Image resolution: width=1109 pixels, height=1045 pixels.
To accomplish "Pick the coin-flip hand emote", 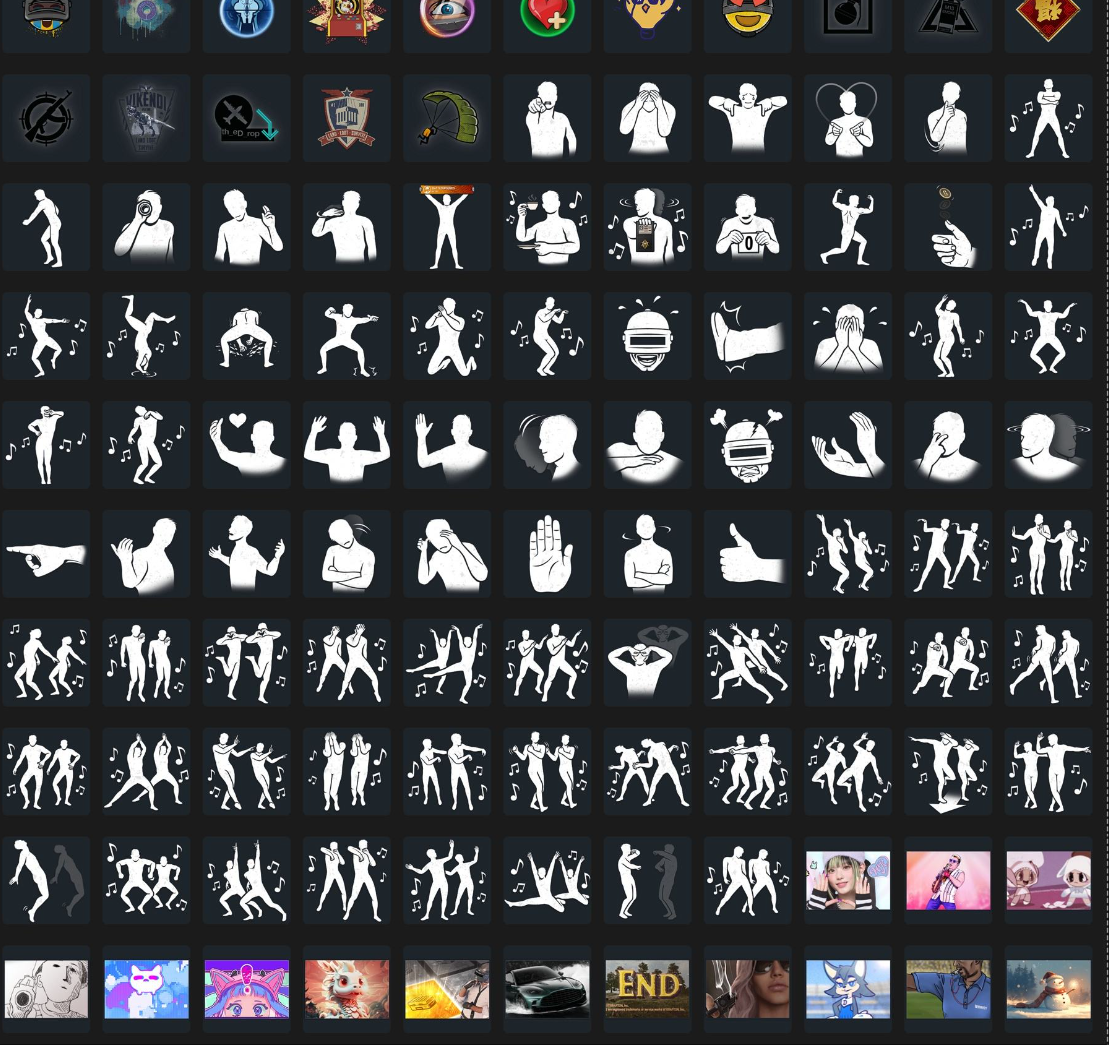I will 948,227.
